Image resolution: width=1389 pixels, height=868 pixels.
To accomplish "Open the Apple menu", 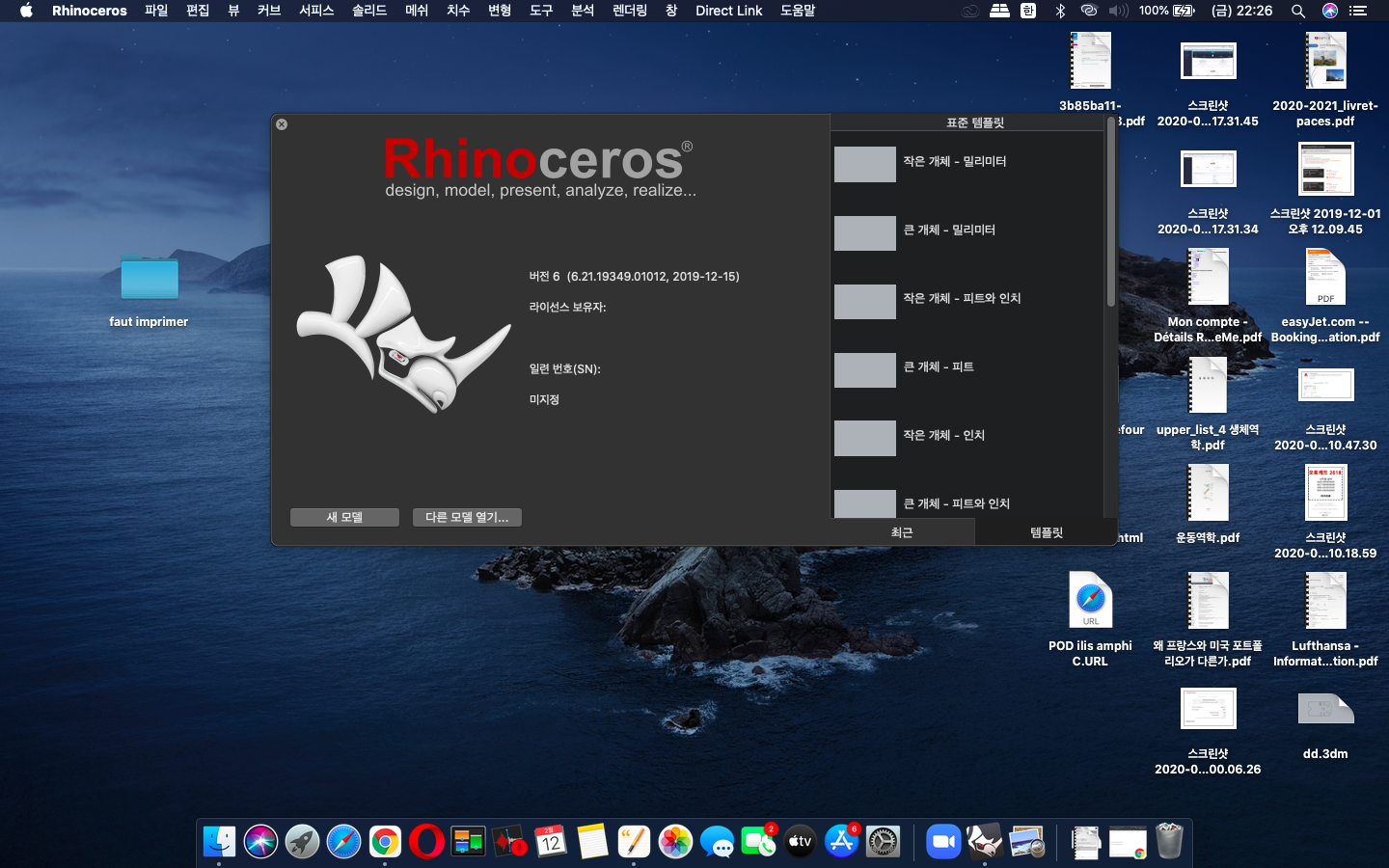I will (x=26, y=11).
